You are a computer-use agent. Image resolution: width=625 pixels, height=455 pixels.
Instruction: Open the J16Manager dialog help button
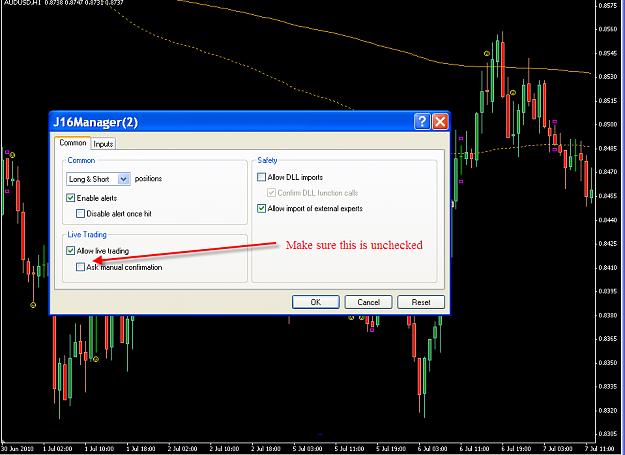point(422,122)
